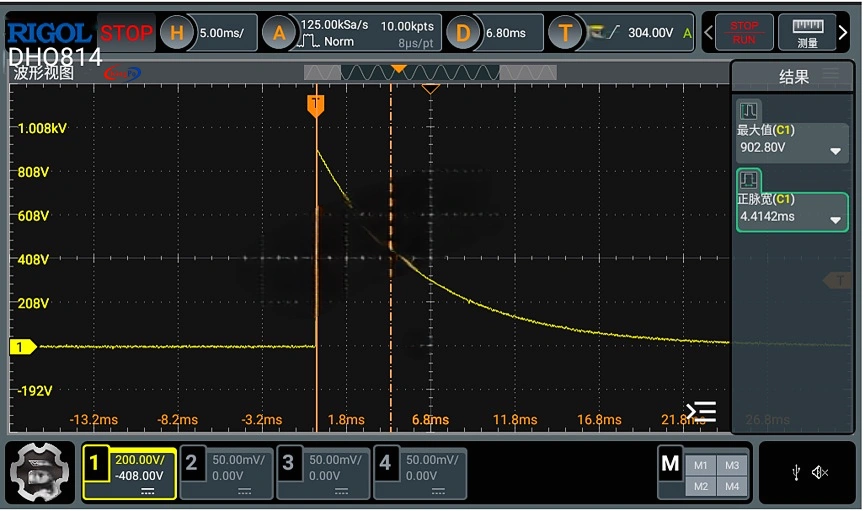Tap the 6.80ms delay value
This screenshot has height=511, width=865.
(506, 33)
